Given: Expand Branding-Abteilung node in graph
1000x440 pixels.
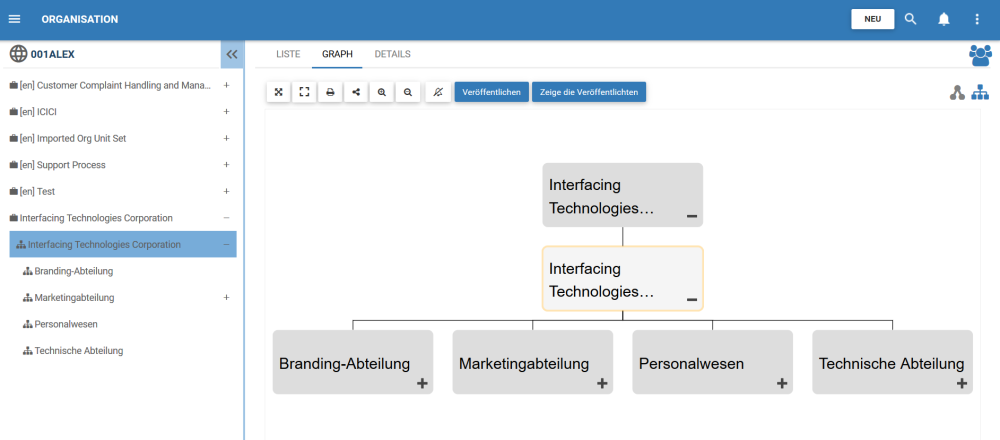Looking at the screenshot, I should (422, 383).
